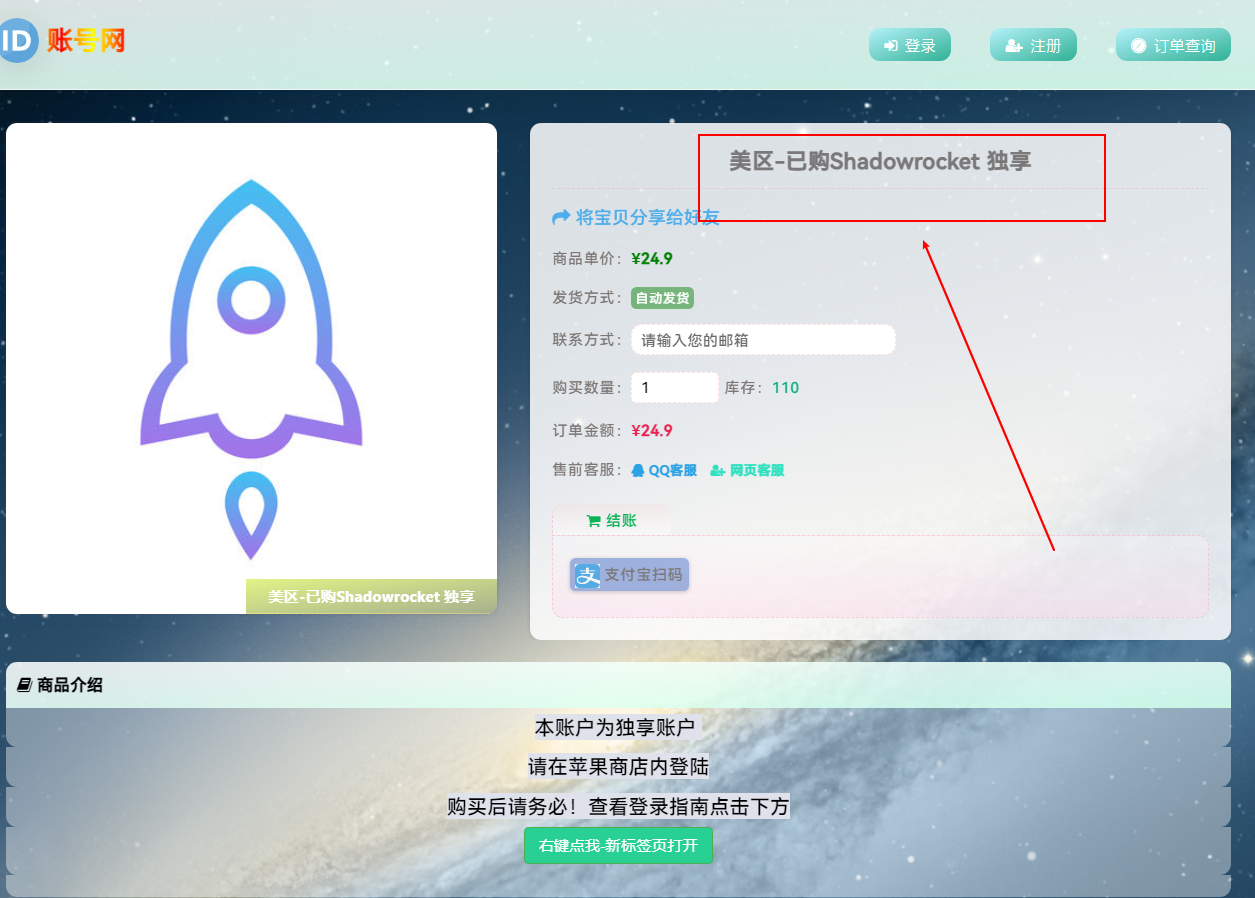Click the shopping cart icon
The width and height of the screenshot is (1255, 898).
point(593,520)
